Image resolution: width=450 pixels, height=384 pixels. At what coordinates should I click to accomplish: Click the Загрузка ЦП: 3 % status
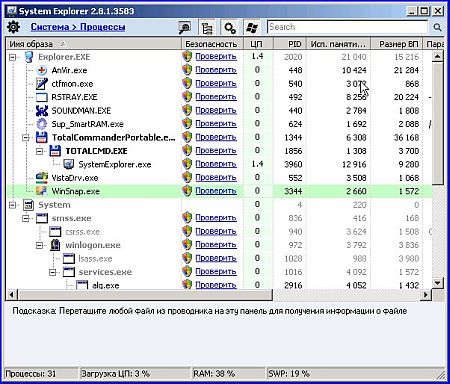point(116,374)
